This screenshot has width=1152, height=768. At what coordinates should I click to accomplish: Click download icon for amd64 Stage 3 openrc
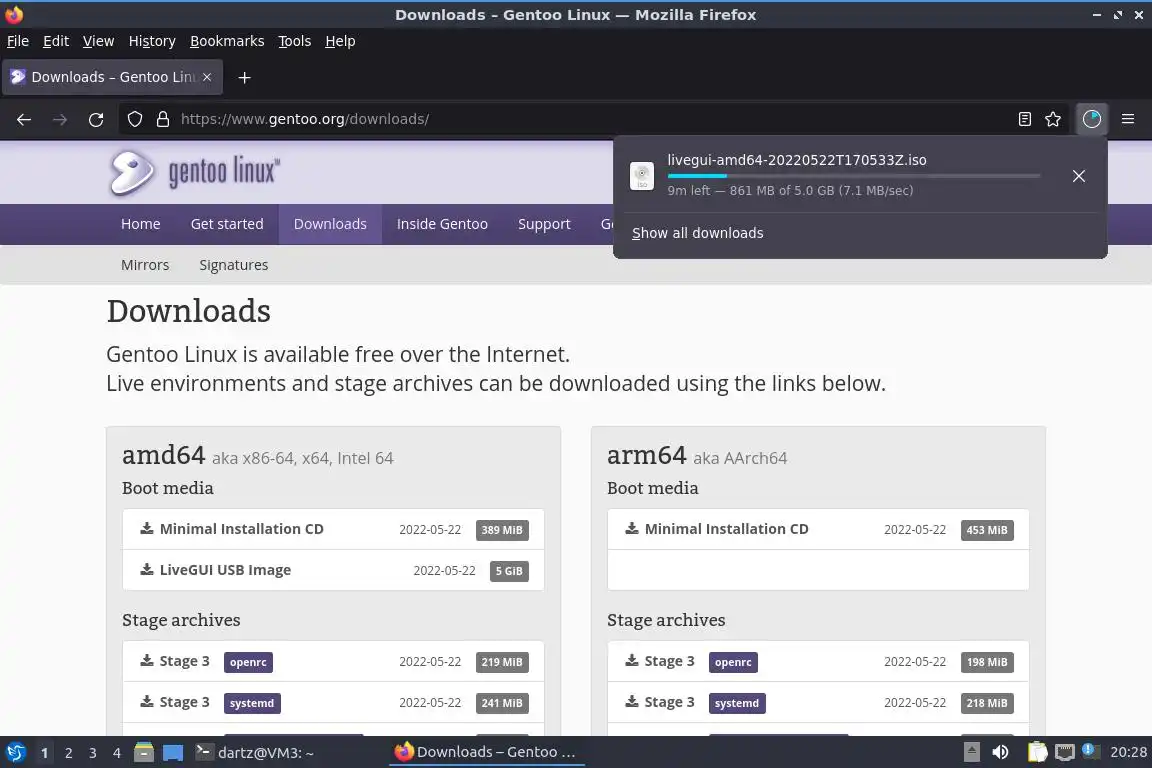[147, 661]
